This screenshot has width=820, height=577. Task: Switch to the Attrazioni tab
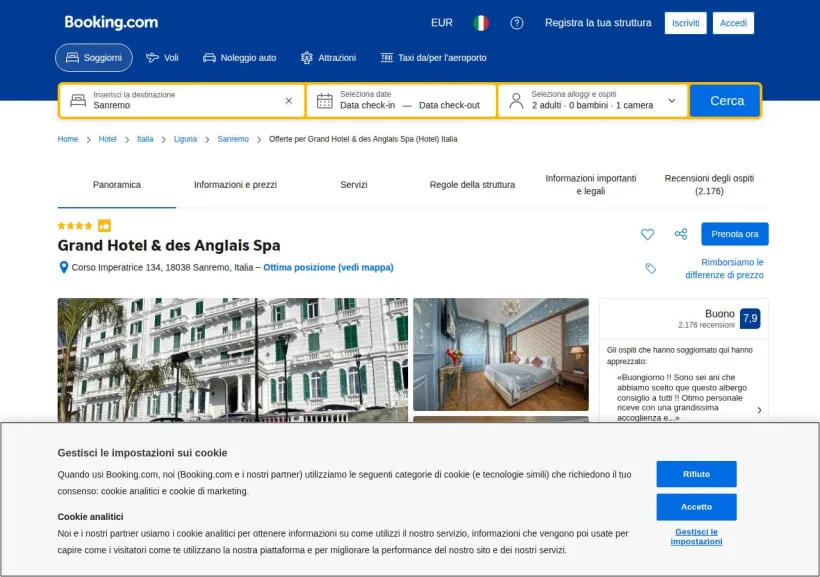point(328,58)
